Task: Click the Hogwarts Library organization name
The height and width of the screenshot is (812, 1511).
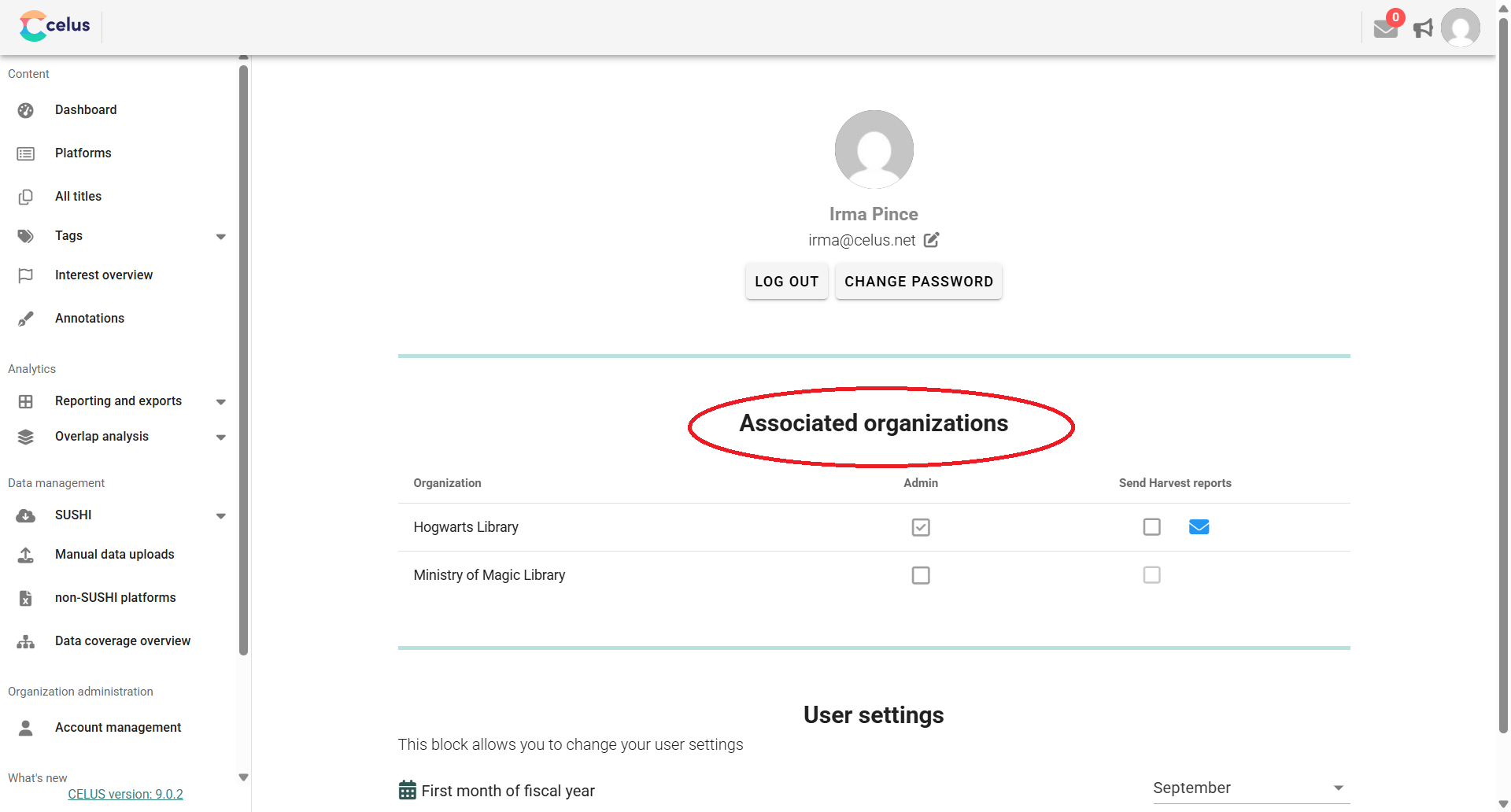Action: click(466, 527)
